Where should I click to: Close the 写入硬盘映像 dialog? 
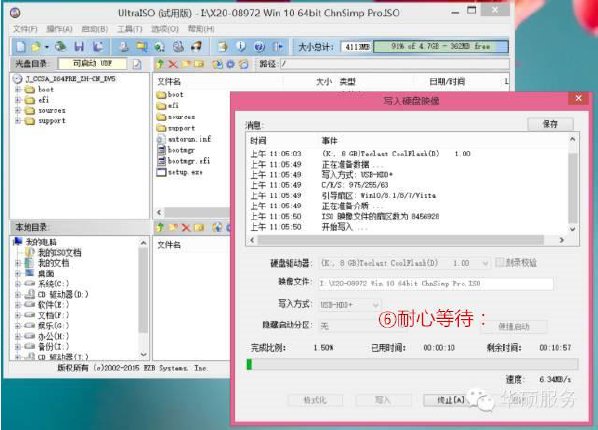pyautogui.click(x=579, y=98)
